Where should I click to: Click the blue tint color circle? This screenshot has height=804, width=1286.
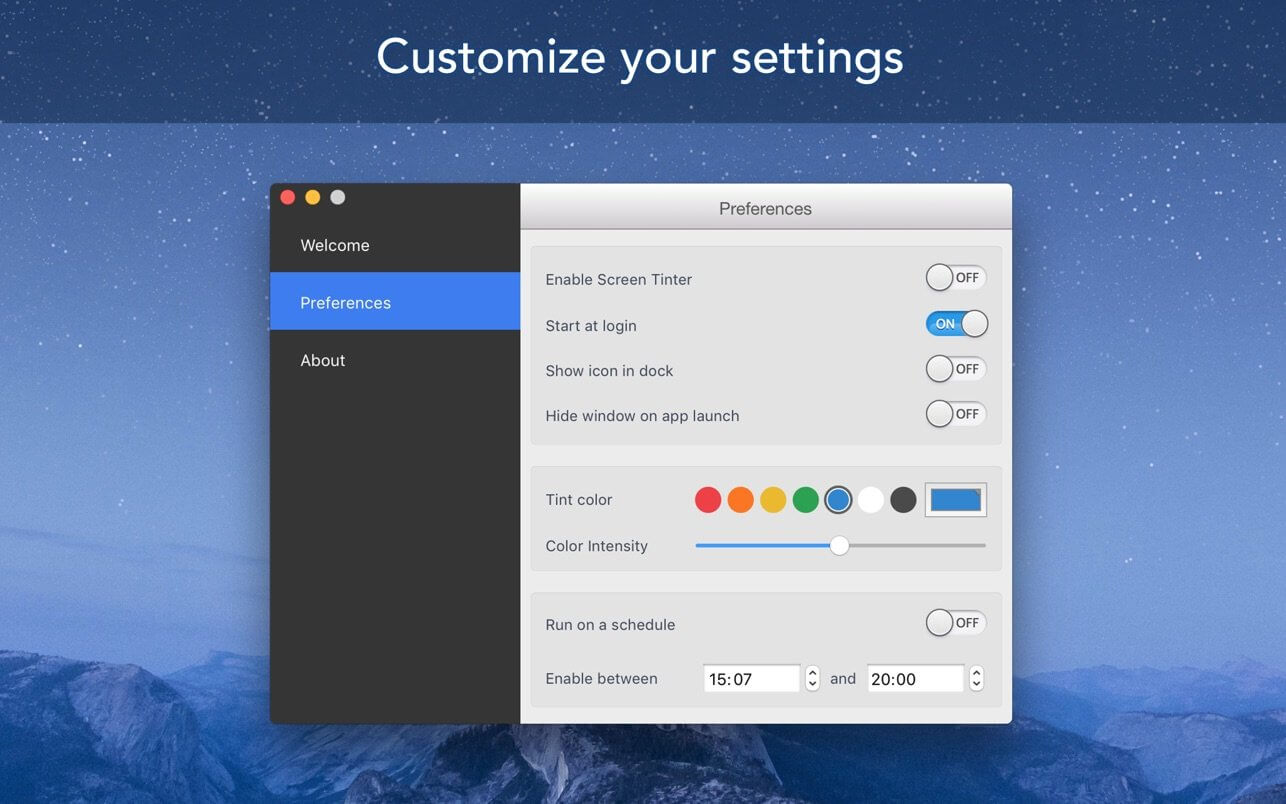point(838,500)
